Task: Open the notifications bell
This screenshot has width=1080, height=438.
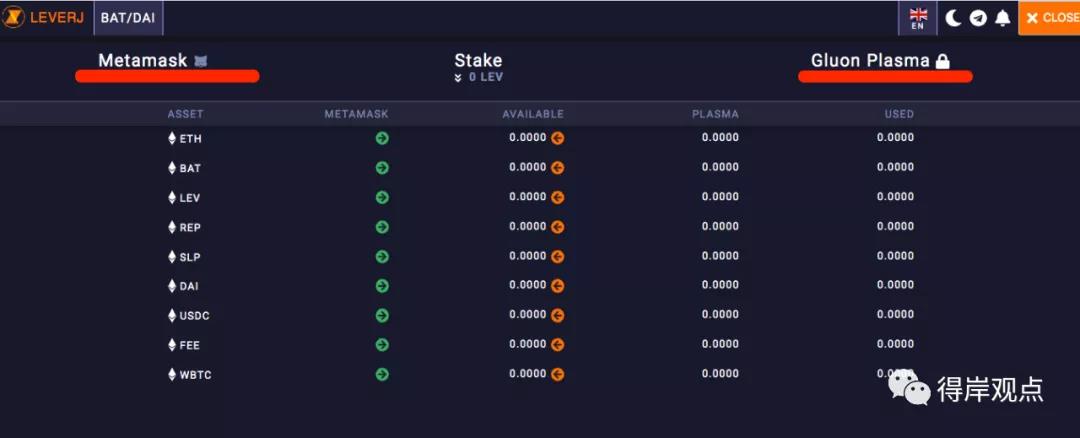Action: coord(1003,19)
